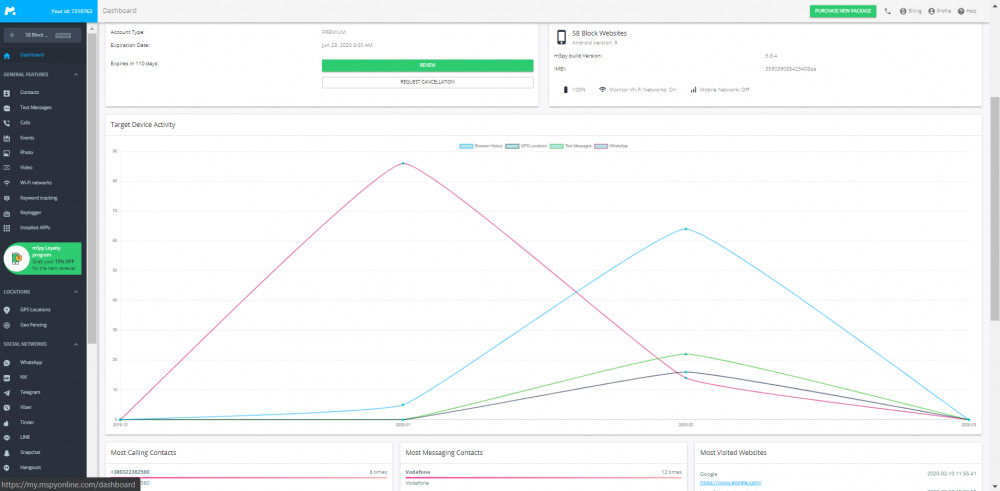1000x491 pixels.
Task: Select Text Messages menu label
Action: click(36, 108)
